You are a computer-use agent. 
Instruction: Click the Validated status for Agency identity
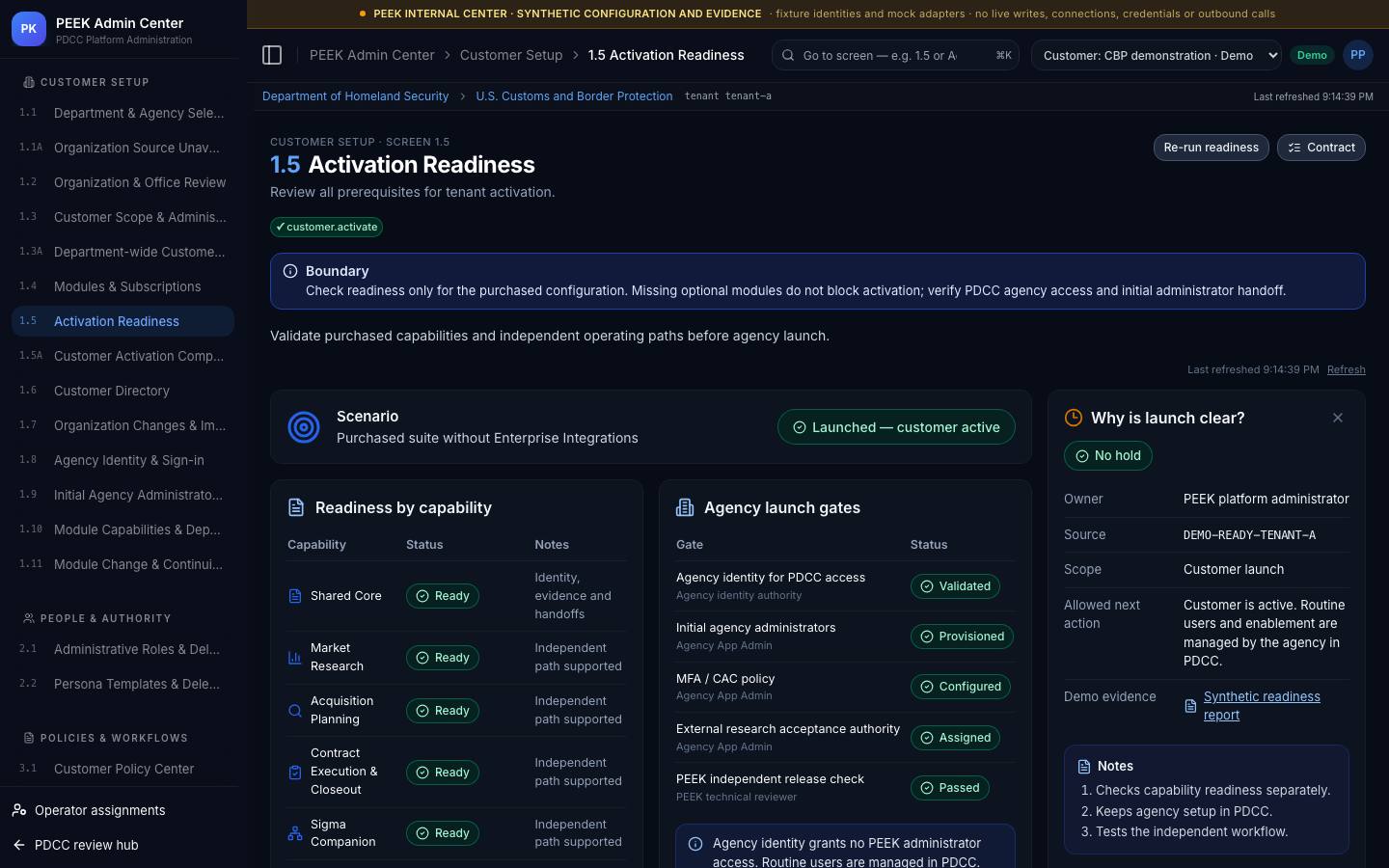[956, 586]
